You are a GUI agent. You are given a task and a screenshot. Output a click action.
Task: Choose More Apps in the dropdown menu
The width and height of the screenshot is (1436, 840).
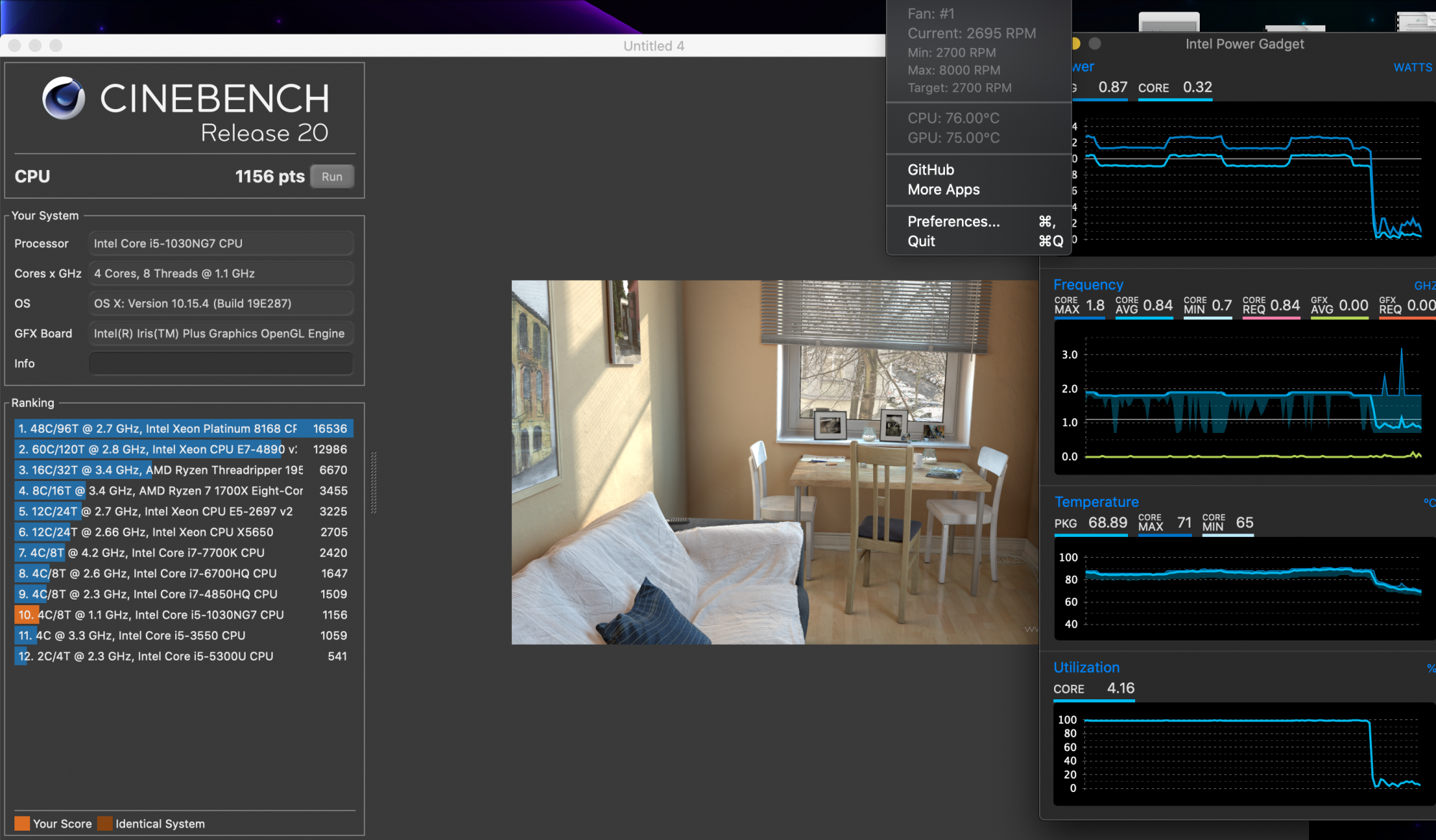tap(943, 190)
